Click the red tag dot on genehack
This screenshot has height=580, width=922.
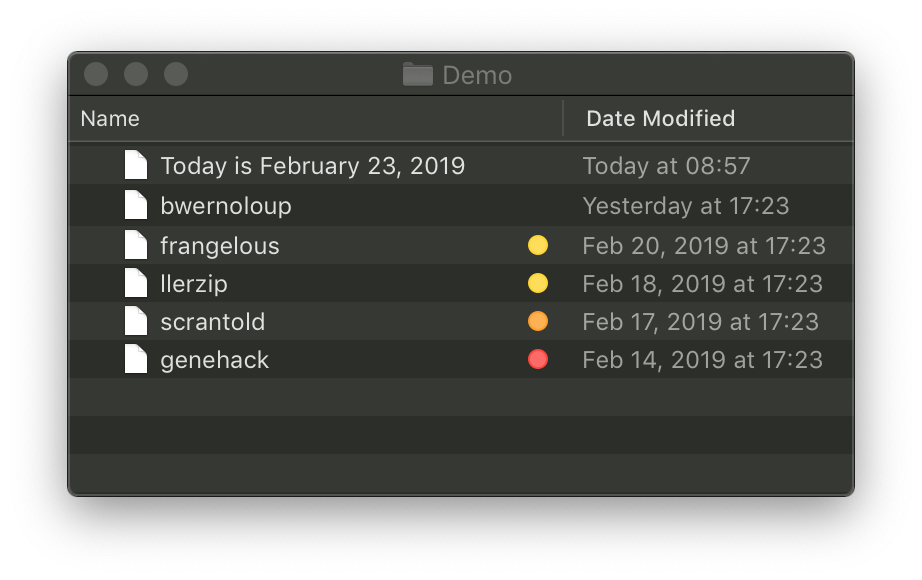538,359
